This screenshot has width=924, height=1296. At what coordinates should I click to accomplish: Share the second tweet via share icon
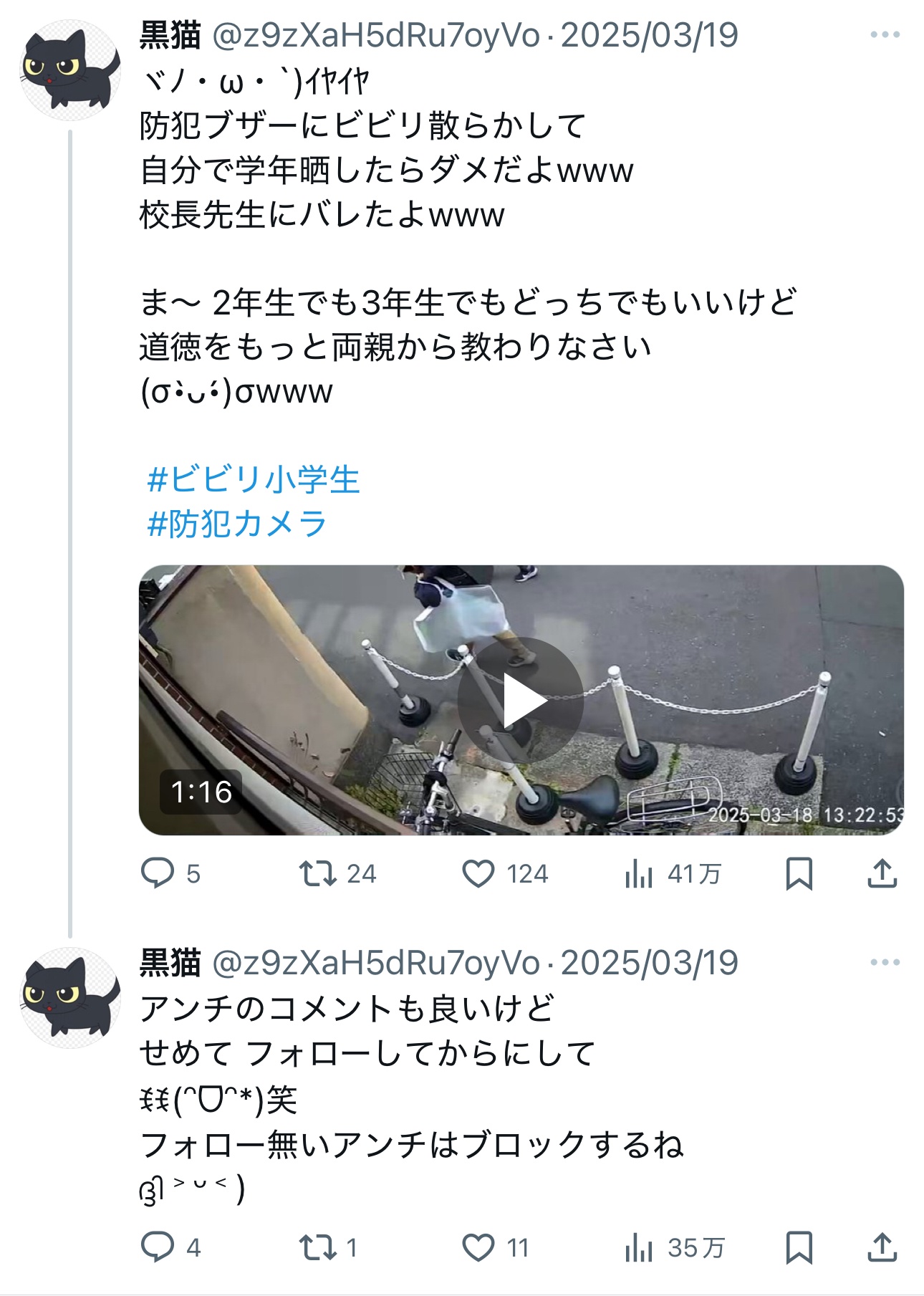[x=882, y=1247]
